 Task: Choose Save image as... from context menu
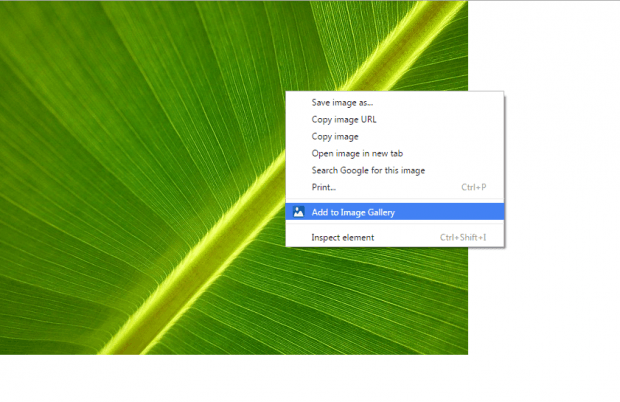pyautogui.click(x=395, y=103)
